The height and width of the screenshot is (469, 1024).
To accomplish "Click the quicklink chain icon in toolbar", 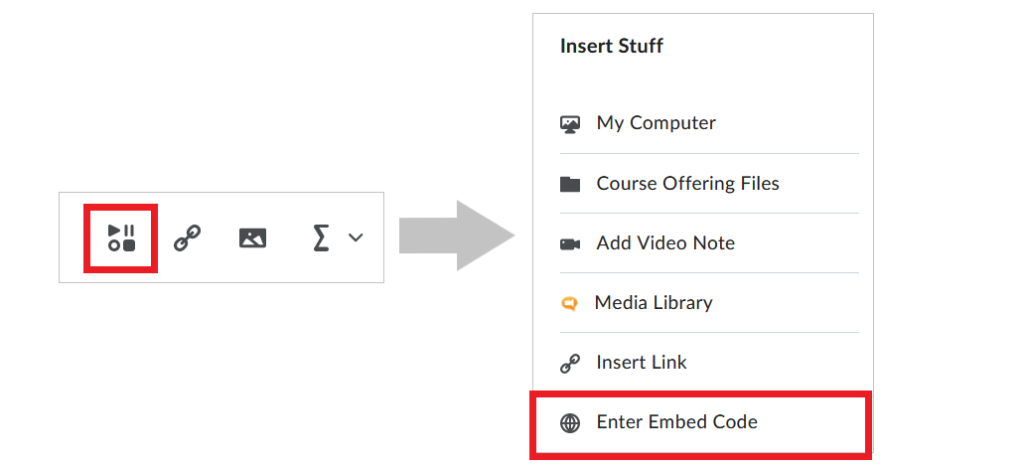I will click(x=187, y=238).
